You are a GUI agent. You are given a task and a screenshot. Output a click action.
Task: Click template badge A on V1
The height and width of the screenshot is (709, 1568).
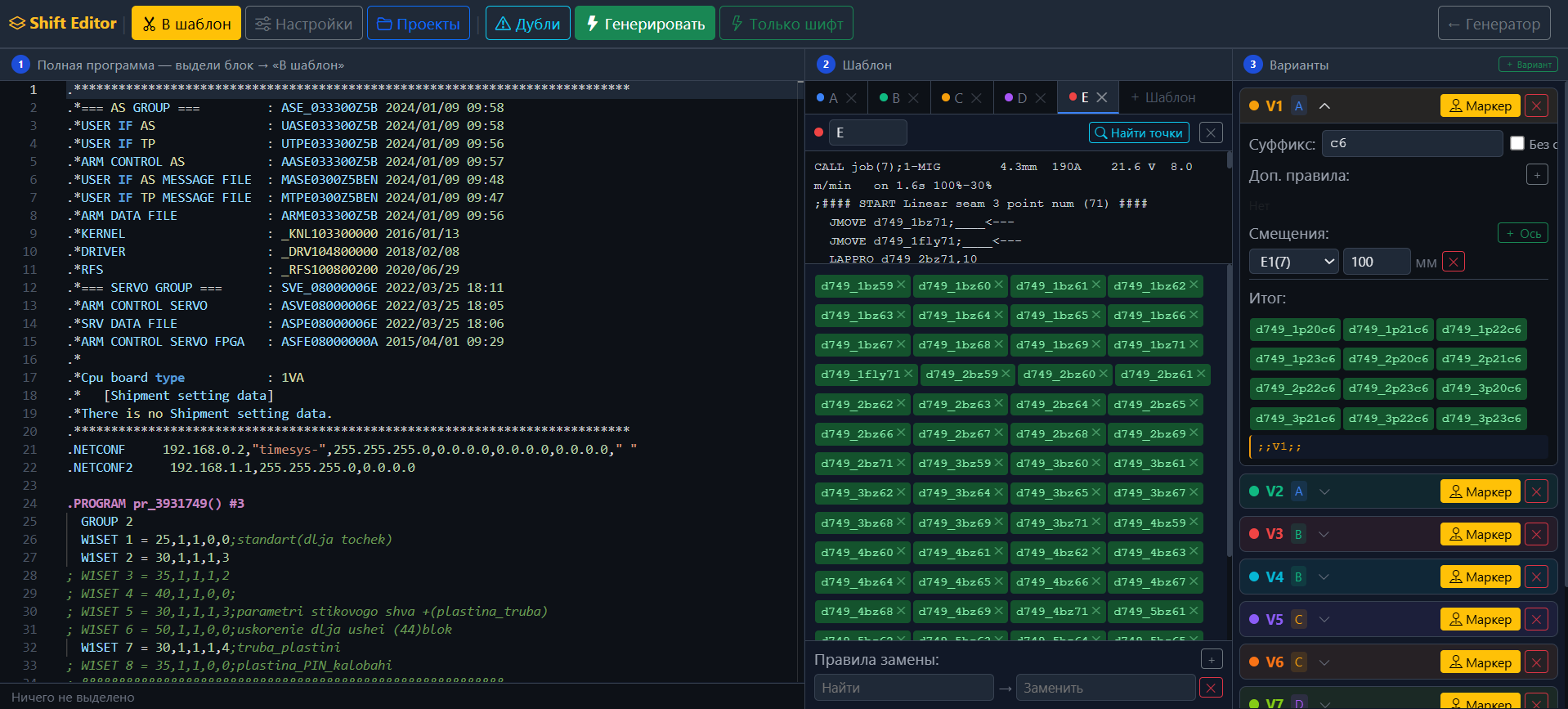point(1299,105)
